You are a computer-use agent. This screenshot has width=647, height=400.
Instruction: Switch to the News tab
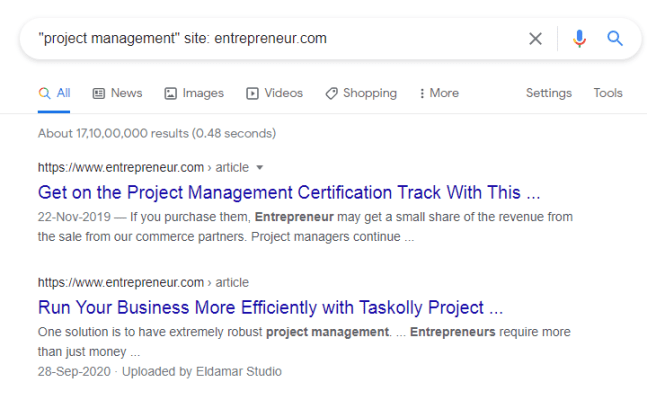117,93
